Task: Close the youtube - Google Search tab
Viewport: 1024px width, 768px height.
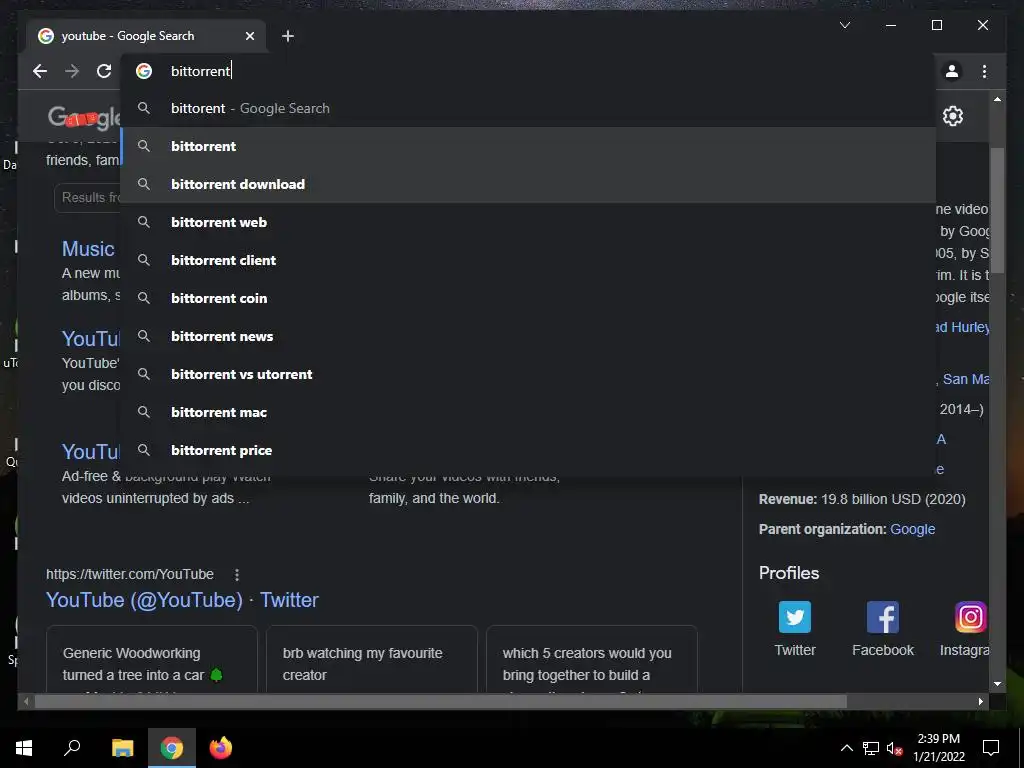Action: (249, 36)
